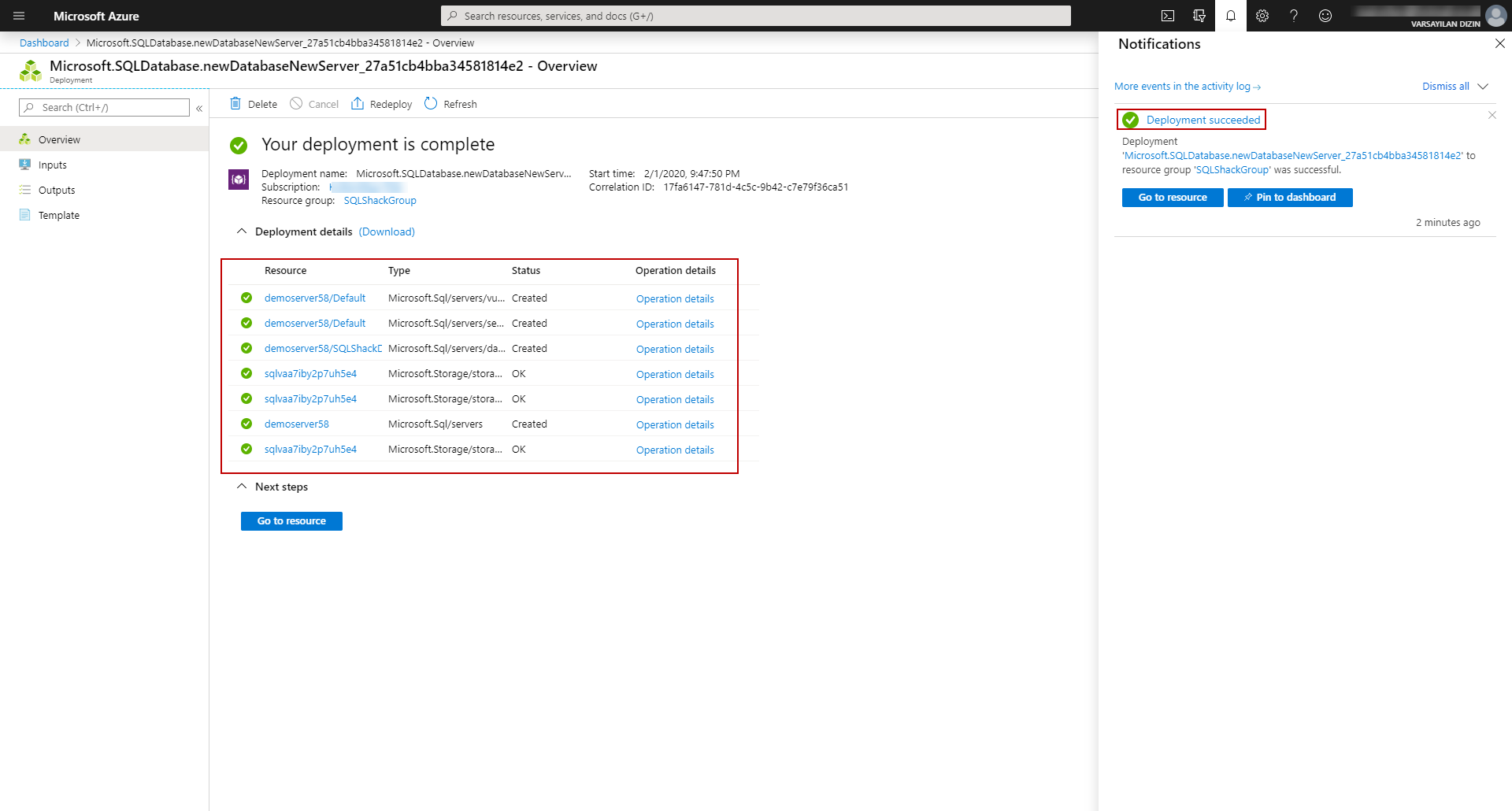Close the Notifications panel

pos(1499,44)
